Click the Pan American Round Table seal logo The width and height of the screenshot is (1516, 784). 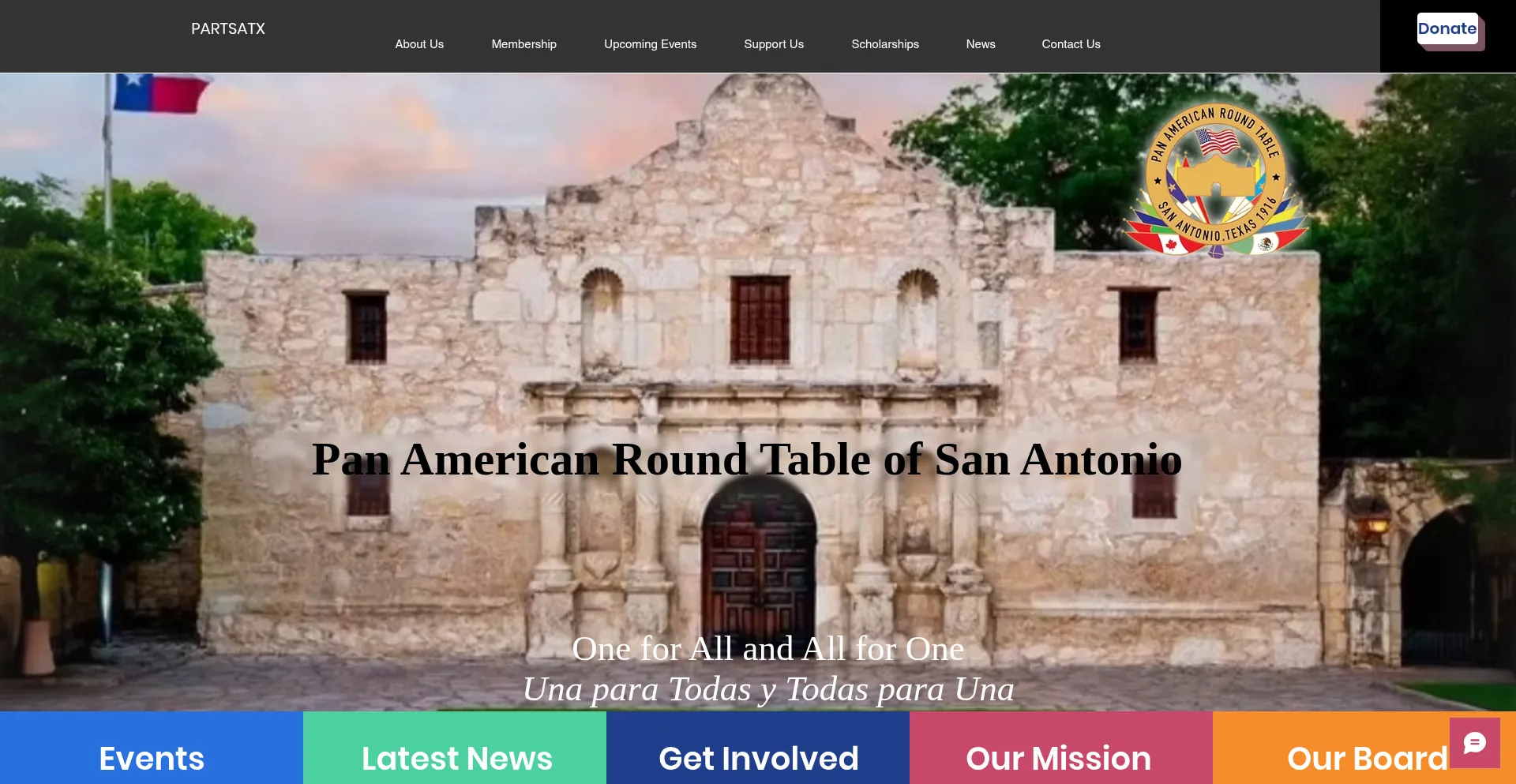pos(1216,180)
